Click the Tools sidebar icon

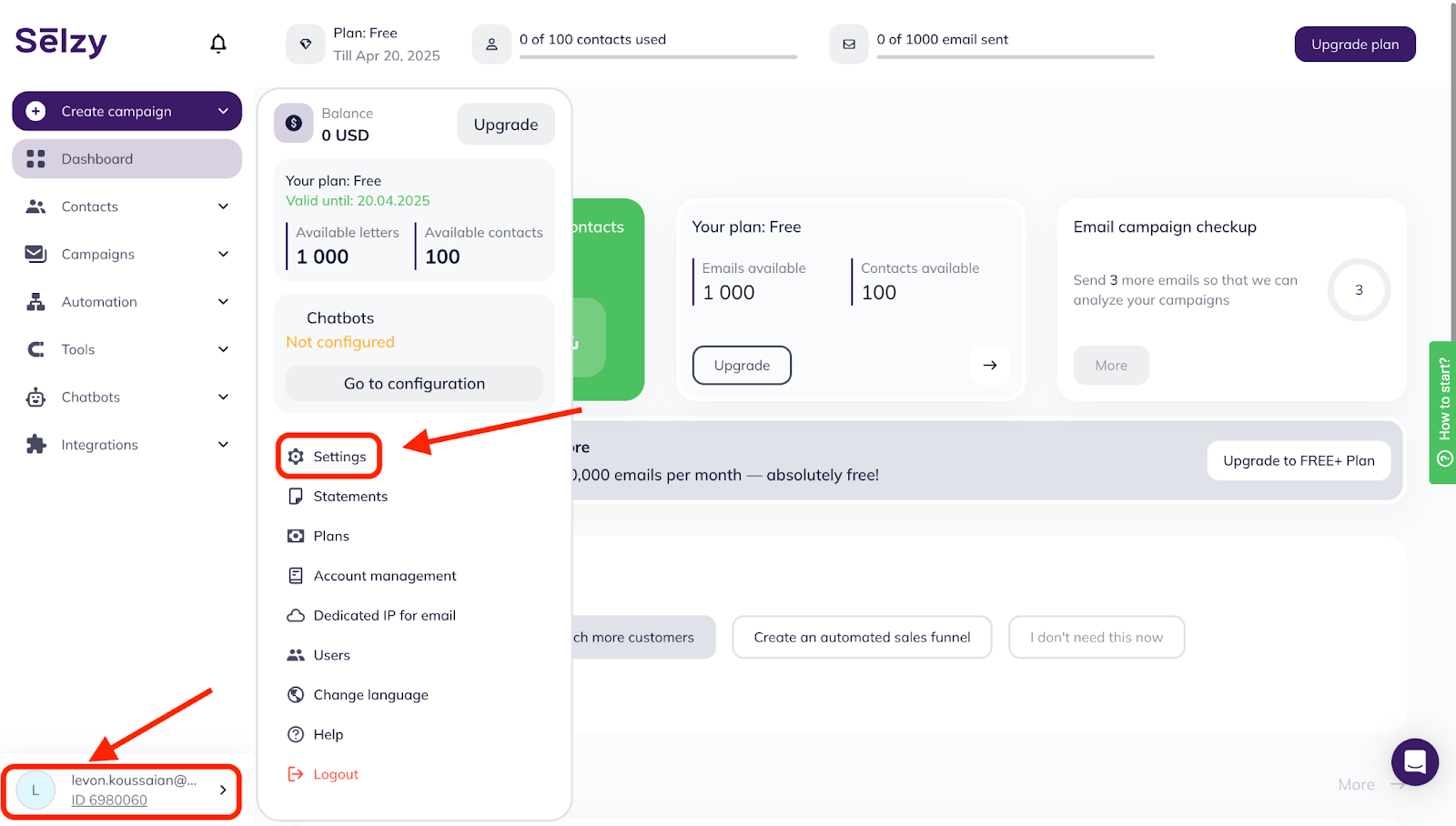pos(35,348)
